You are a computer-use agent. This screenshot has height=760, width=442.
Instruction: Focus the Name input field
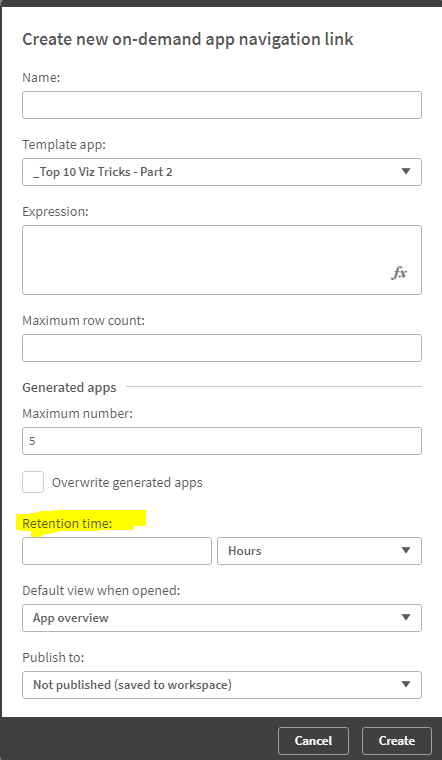point(222,105)
